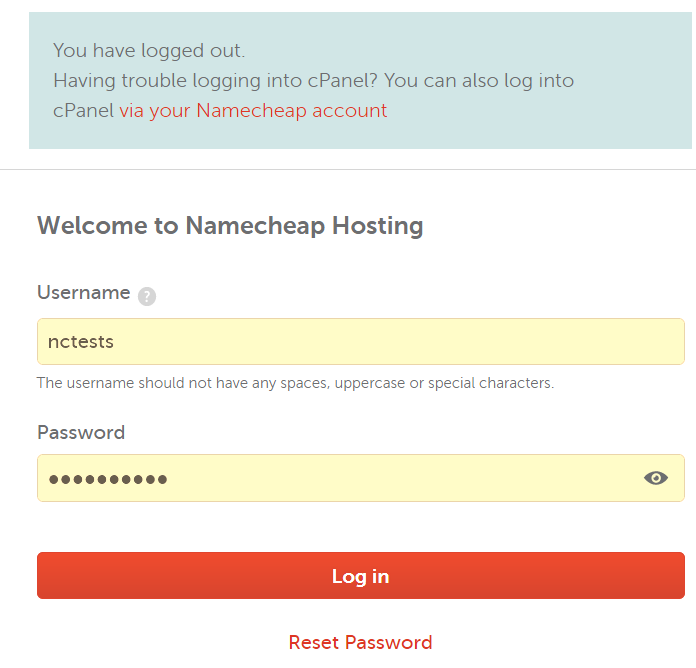696x668 pixels.
Task: Click the Username field label
Action: 83,292
